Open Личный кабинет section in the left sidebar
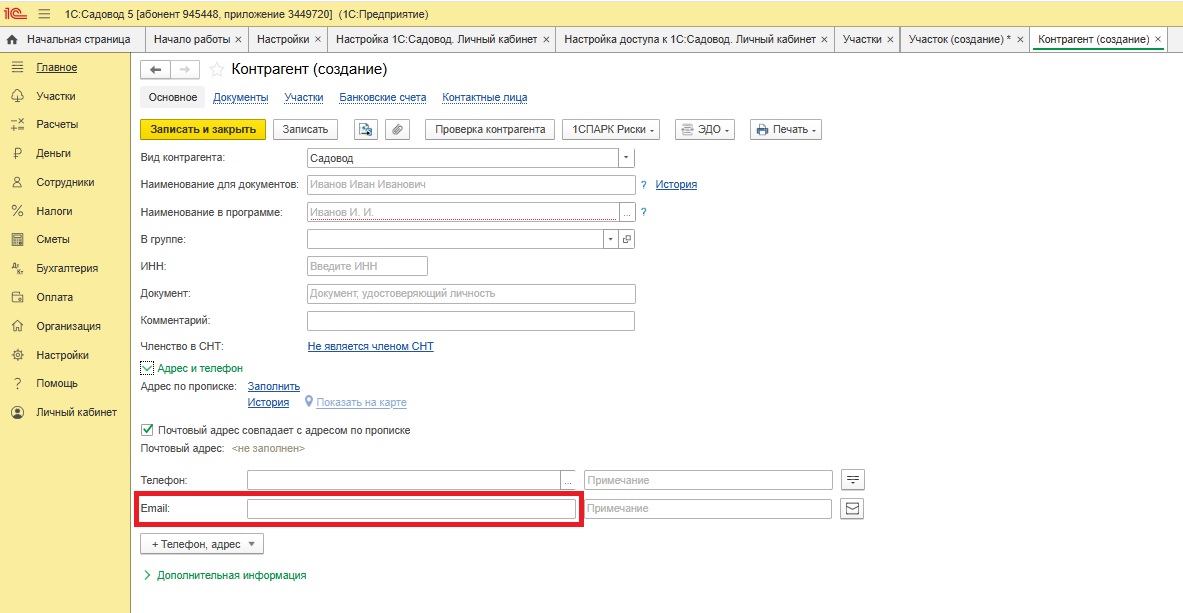The width and height of the screenshot is (1183, 613). point(77,412)
